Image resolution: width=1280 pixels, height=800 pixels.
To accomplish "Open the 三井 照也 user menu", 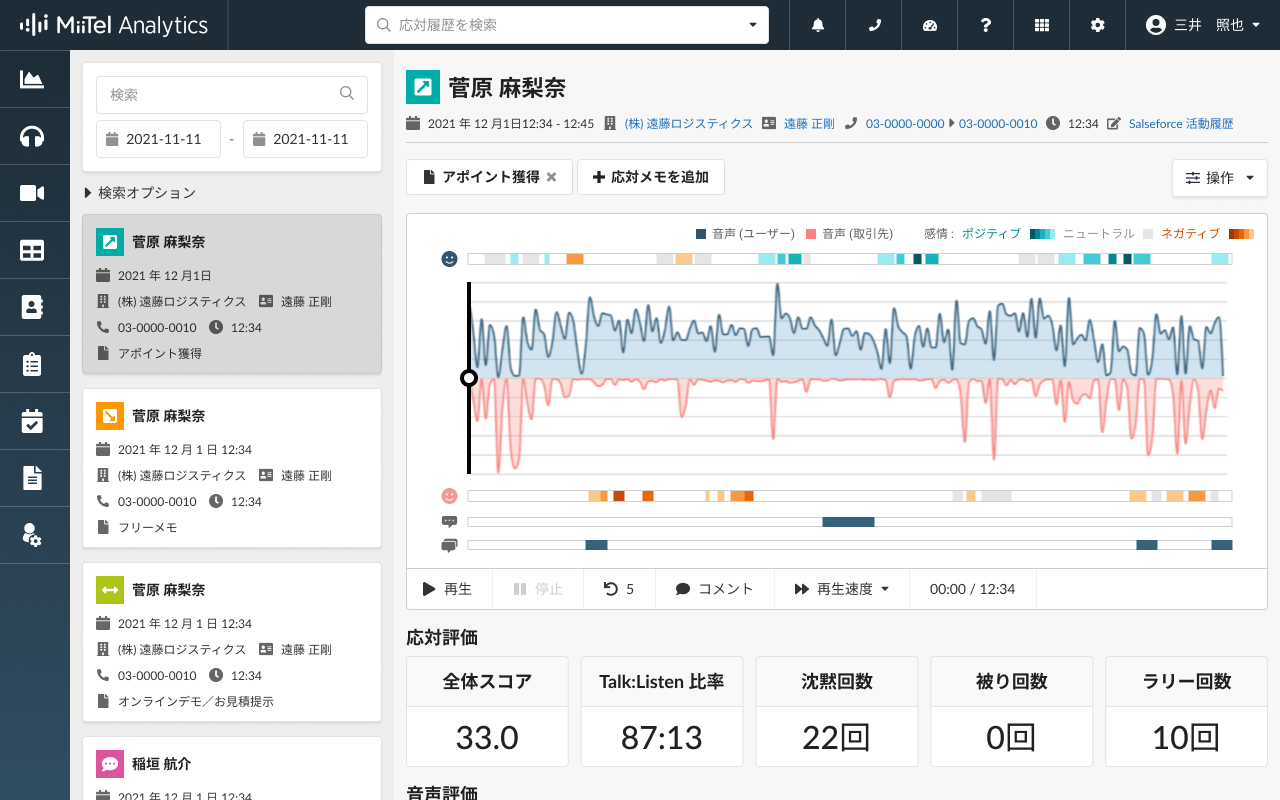I will click(1204, 25).
